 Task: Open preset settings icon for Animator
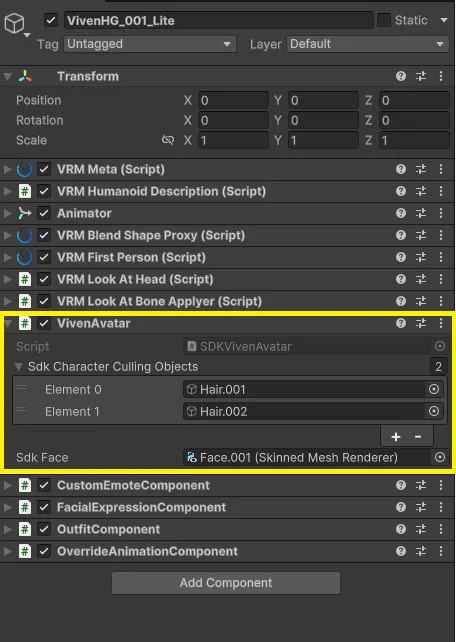click(421, 213)
